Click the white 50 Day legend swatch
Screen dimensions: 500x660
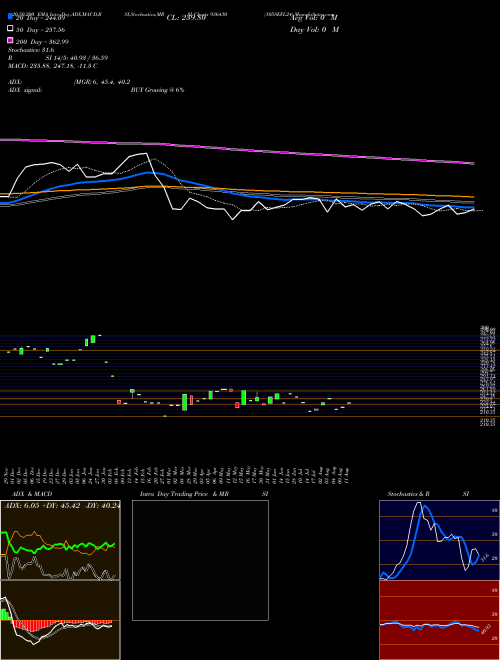11,29
